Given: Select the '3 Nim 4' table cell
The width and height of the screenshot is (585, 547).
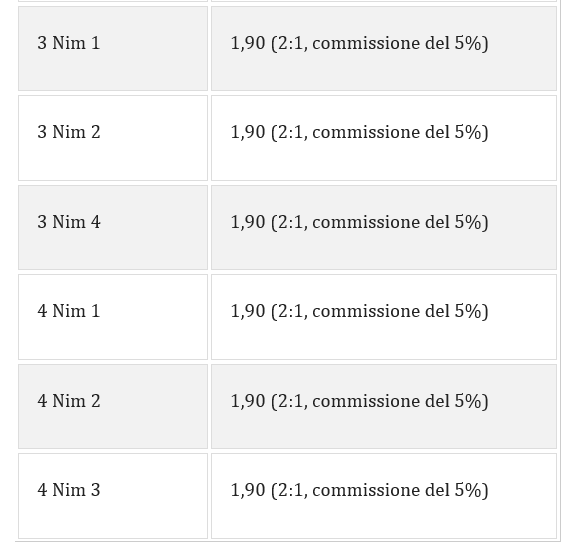Looking at the screenshot, I should click(113, 228).
